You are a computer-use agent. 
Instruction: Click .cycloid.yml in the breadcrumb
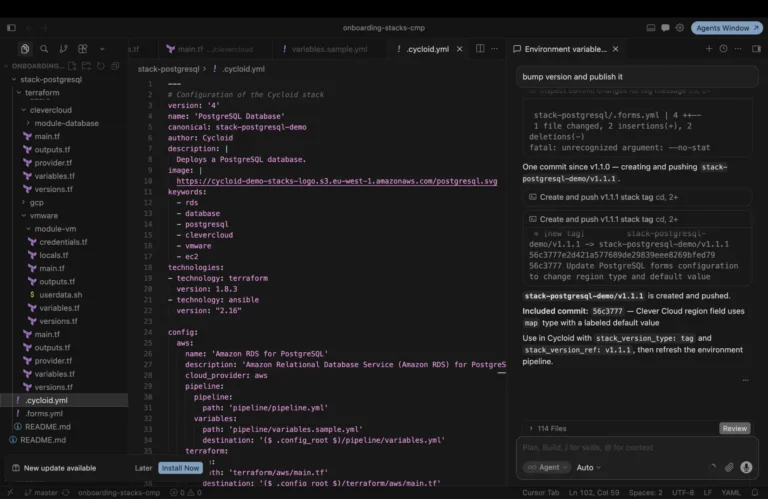[243, 69]
